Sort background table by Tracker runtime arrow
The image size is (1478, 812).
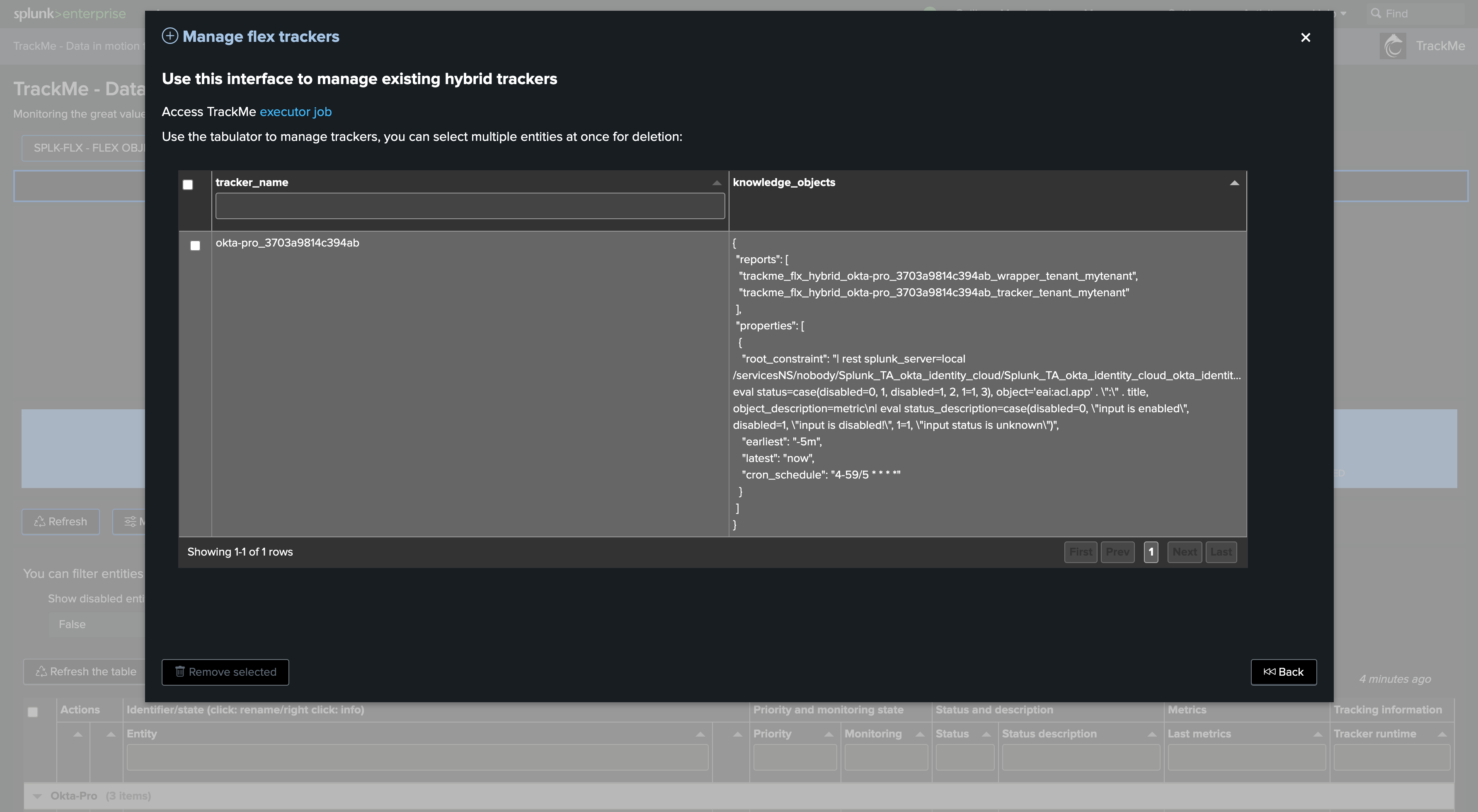(1442, 734)
